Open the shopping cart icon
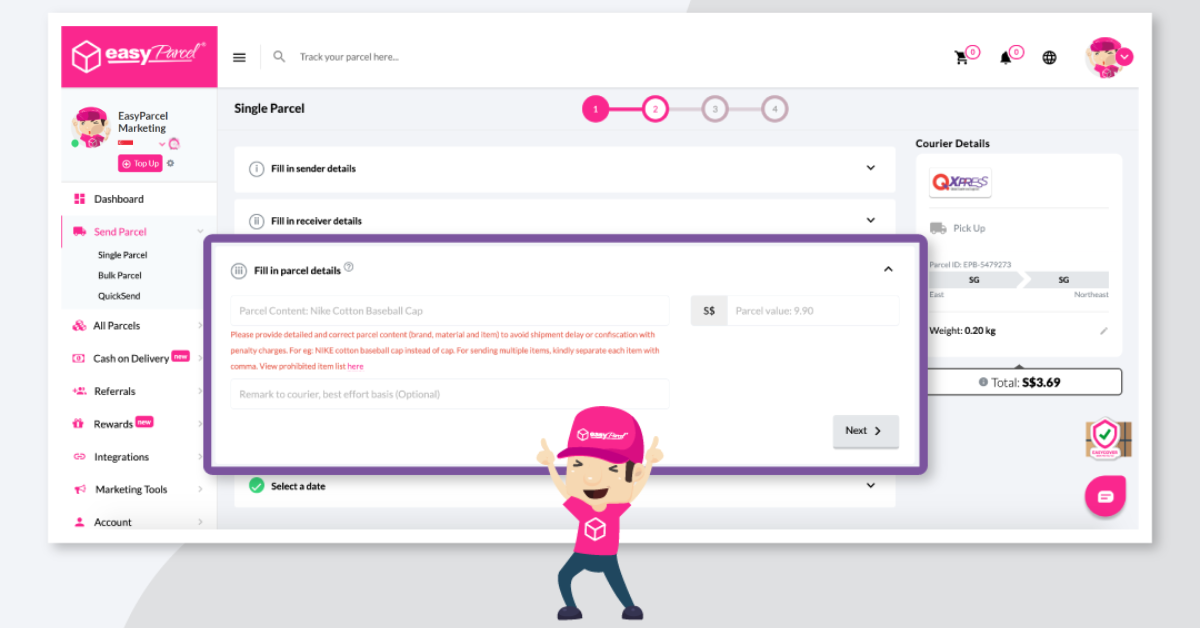This screenshot has height=628, width=1200. pyautogui.click(x=962, y=58)
